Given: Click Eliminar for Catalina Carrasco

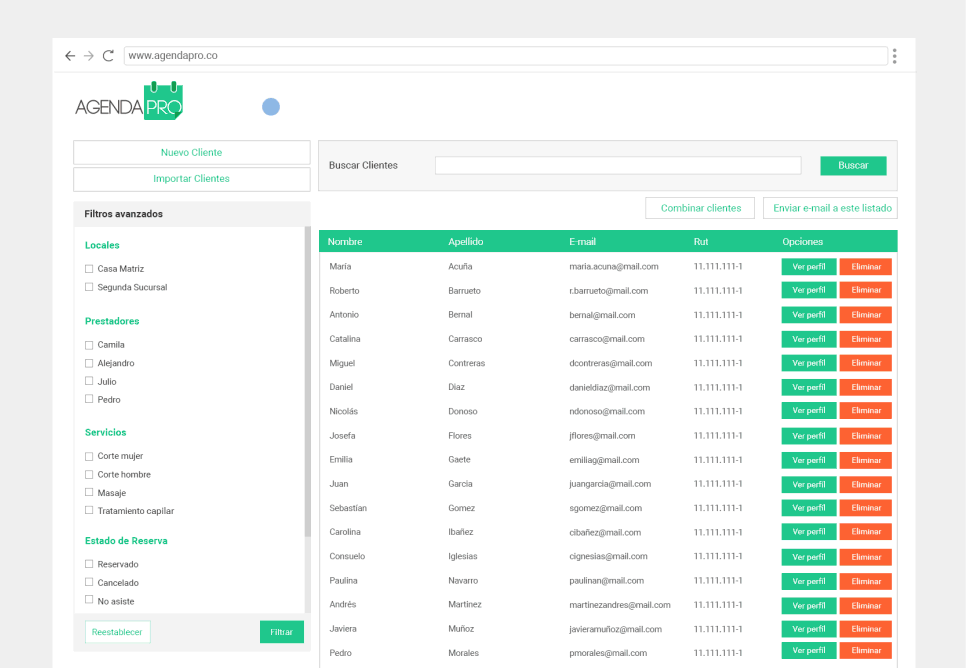Looking at the screenshot, I should pos(866,339).
